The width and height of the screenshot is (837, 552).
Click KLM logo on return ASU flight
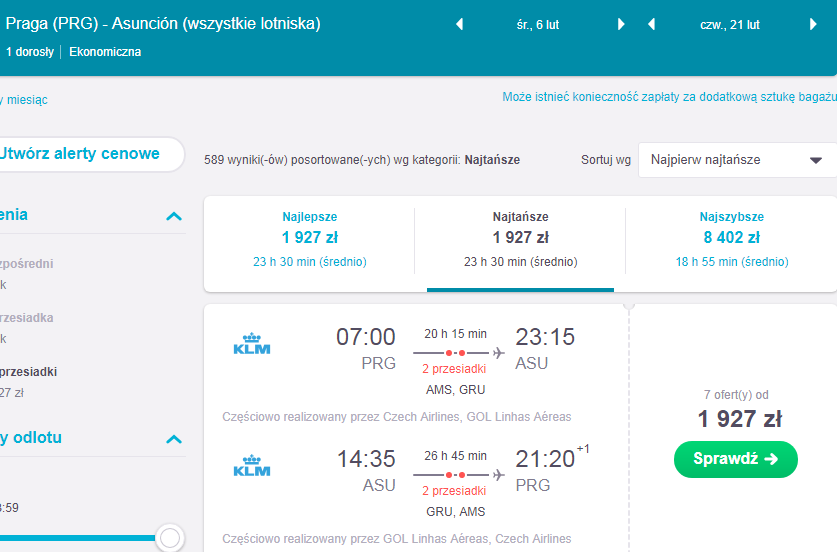(252, 466)
